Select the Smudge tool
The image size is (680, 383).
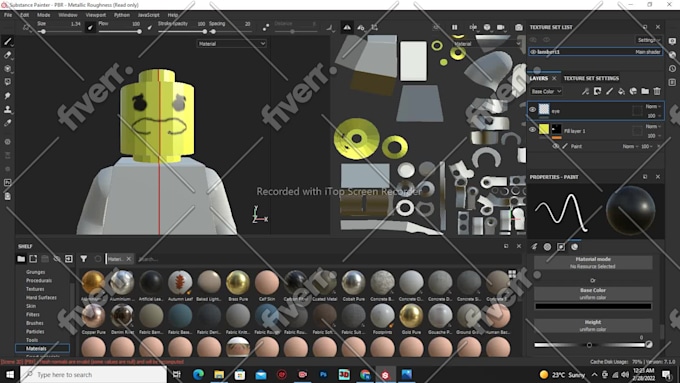pos(7,96)
